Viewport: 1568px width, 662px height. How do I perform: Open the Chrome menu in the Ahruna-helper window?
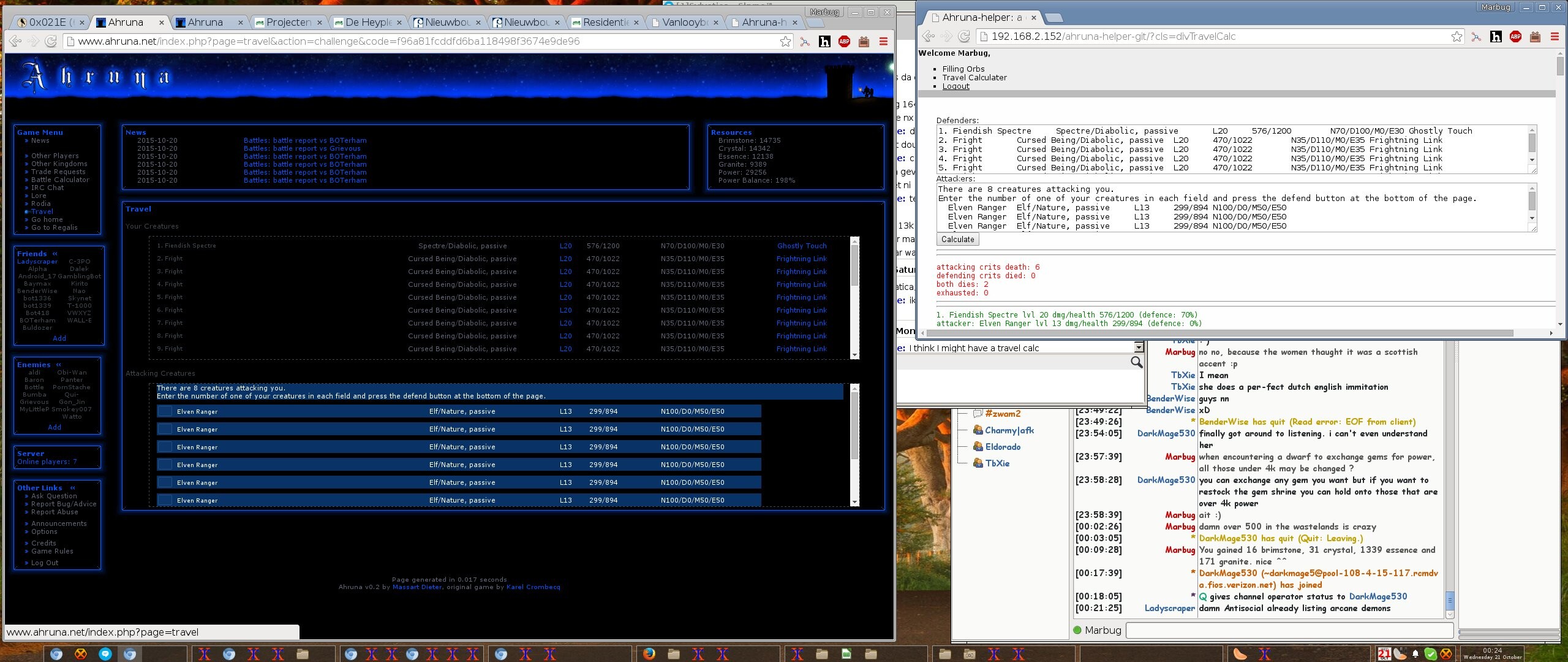click(1555, 37)
